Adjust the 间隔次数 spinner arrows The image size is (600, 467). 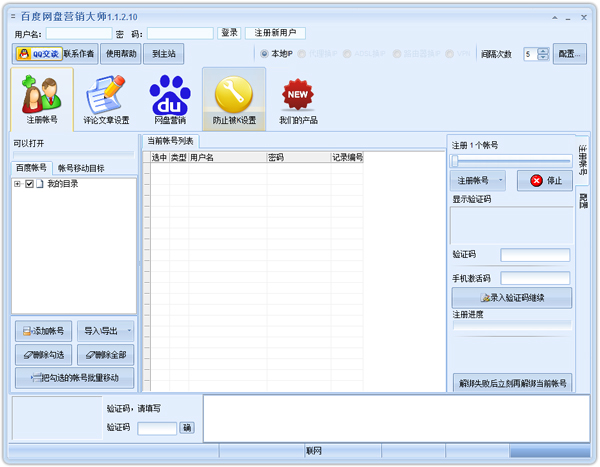pos(543,54)
